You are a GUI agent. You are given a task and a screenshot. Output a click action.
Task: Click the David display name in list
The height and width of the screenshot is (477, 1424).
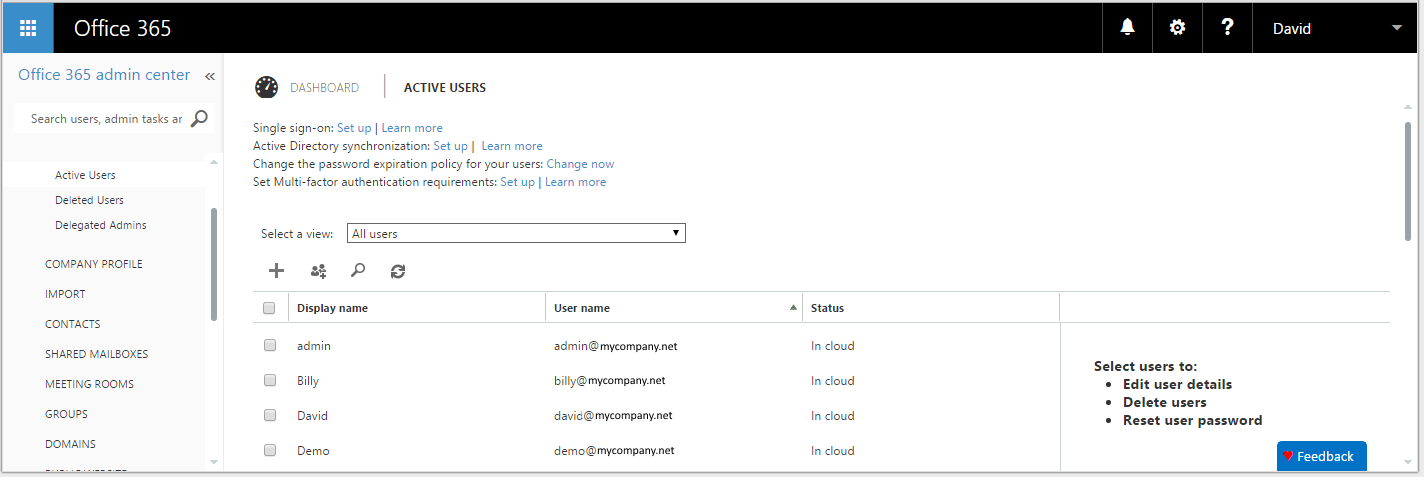pyautogui.click(x=312, y=416)
